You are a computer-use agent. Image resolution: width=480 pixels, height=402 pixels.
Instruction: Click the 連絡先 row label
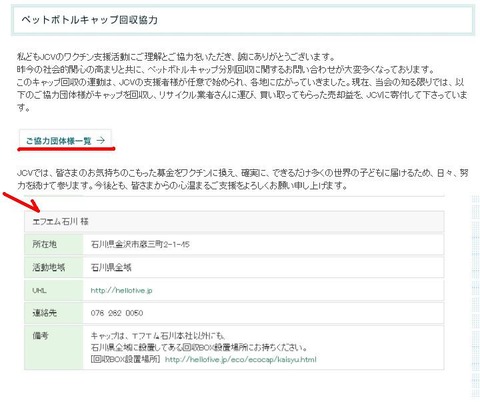tap(44, 313)
